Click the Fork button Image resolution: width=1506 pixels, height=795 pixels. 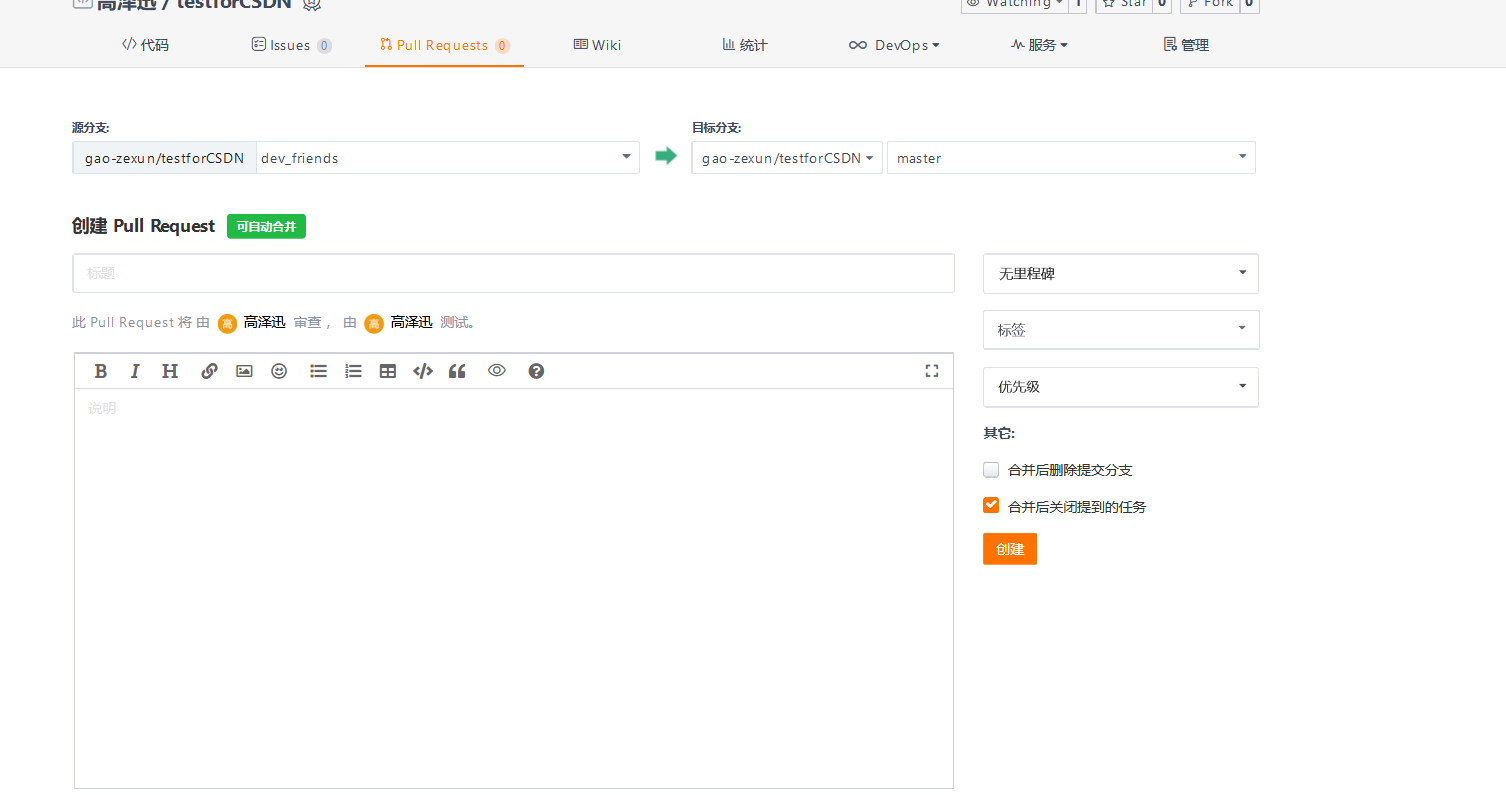(x=1211, y=5)
